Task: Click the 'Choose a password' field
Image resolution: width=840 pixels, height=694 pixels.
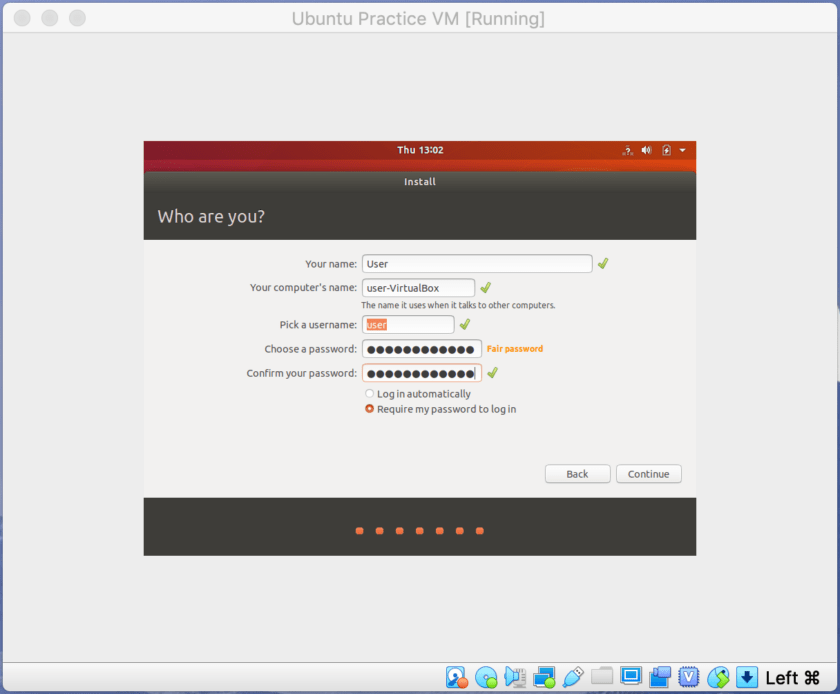Action: 422,349
